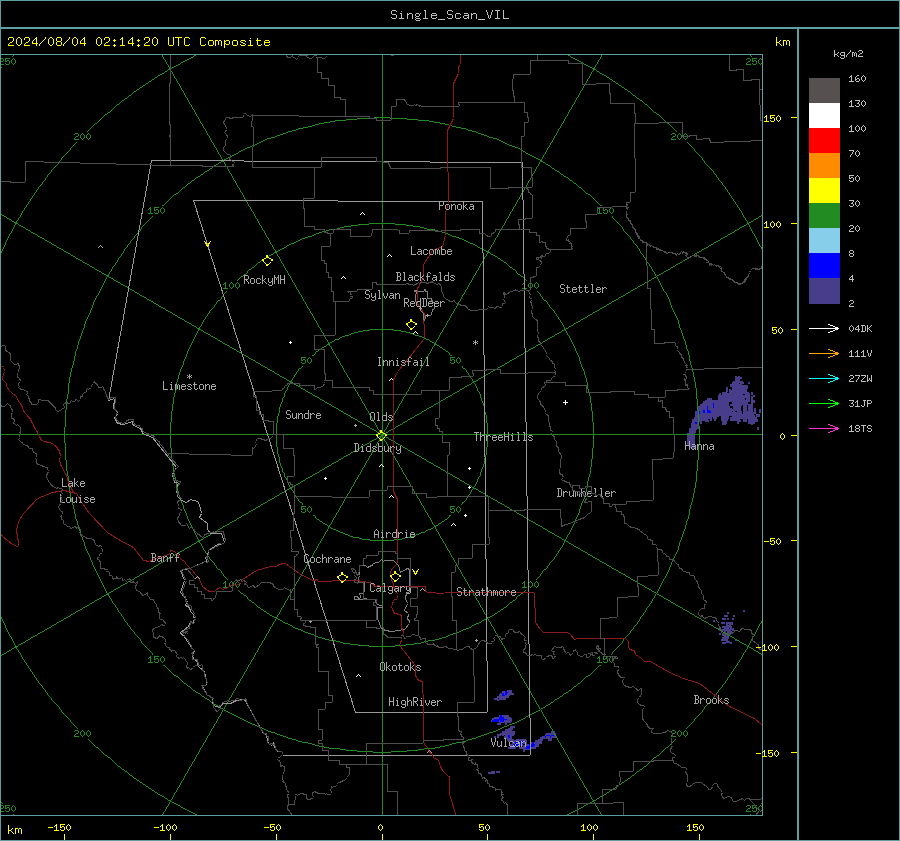This screenshot has width=900, height=841.
Task: Click the magenta 18TS arrow icon
Action: click(824, 428)
